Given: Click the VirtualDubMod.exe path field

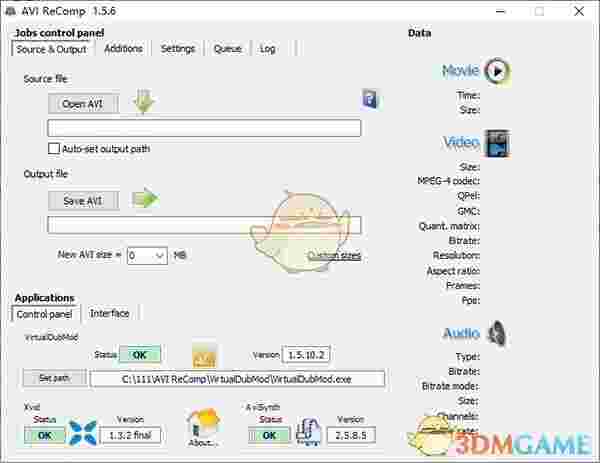Looking at the screenshot, I should (x=237, y=379).
